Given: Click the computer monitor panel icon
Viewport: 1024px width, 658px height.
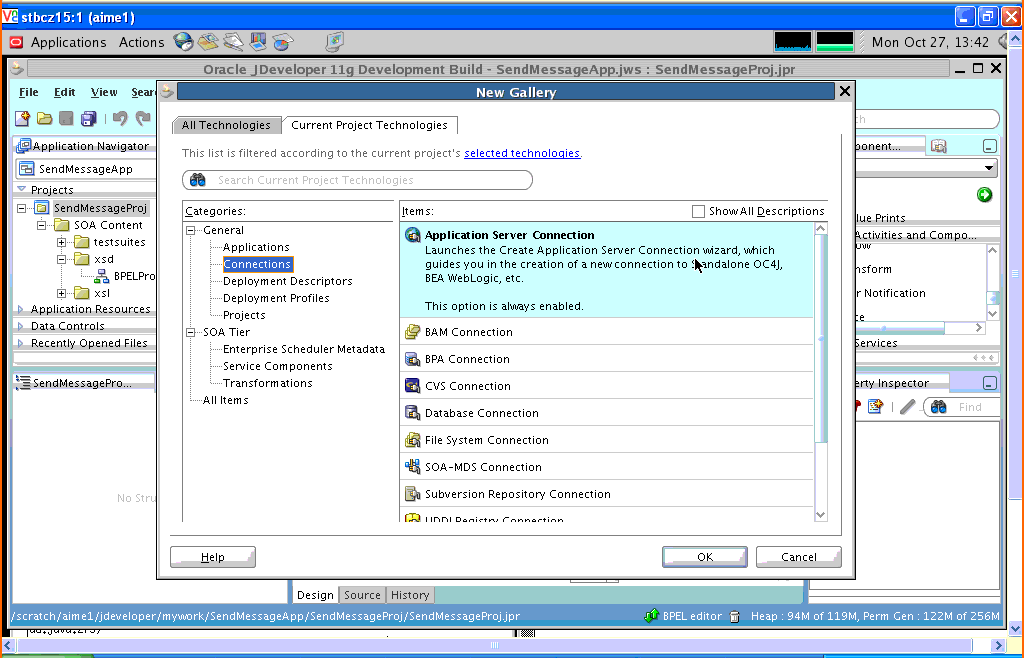Looking at the screenshot, I should [335, 42].
